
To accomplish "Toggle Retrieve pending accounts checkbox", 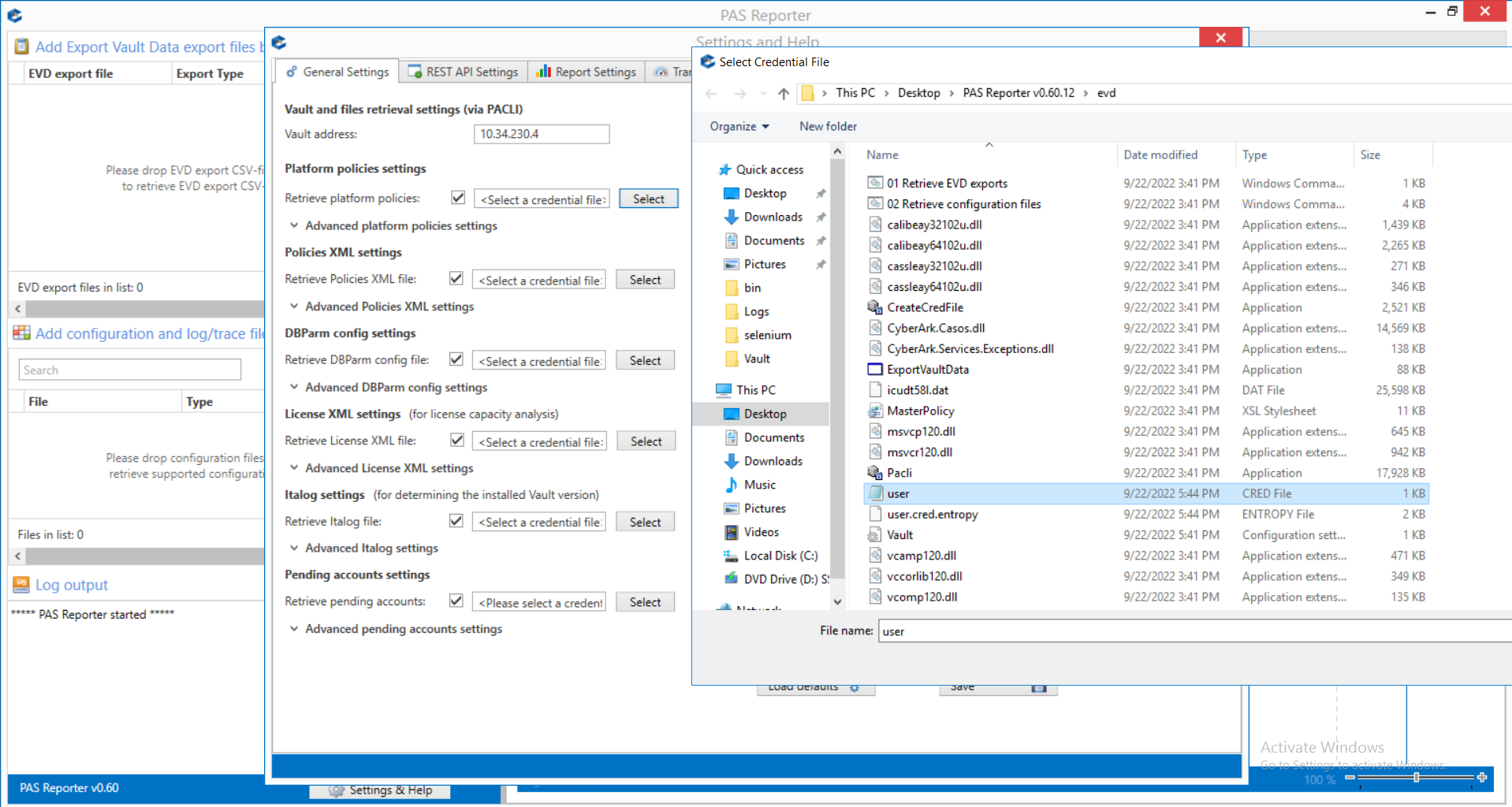I will pyautogui.click(x=456, y=601).
